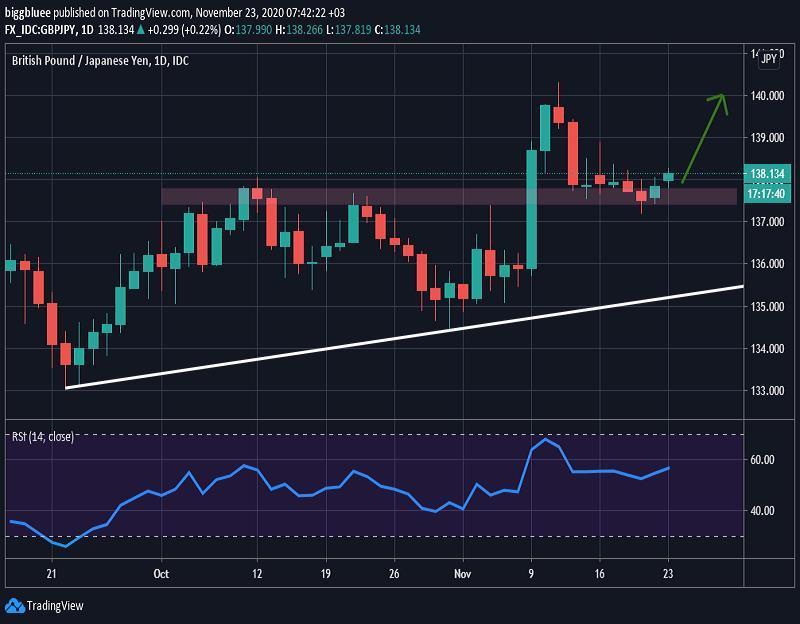Click the low value L:137.819 in header

coord(348,30)
